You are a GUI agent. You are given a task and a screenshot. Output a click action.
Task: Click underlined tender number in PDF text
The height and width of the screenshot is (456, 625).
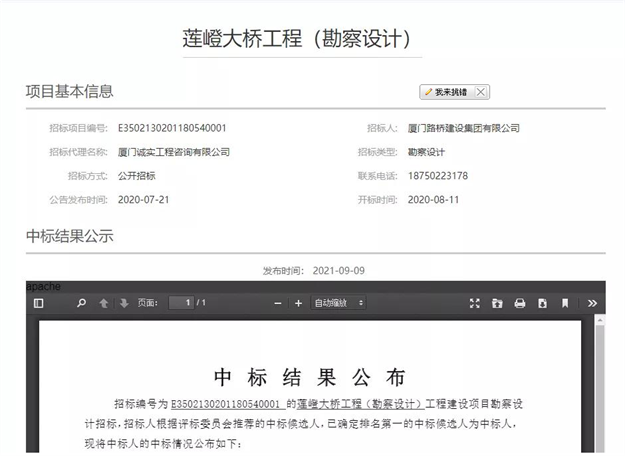coord(226,404)
